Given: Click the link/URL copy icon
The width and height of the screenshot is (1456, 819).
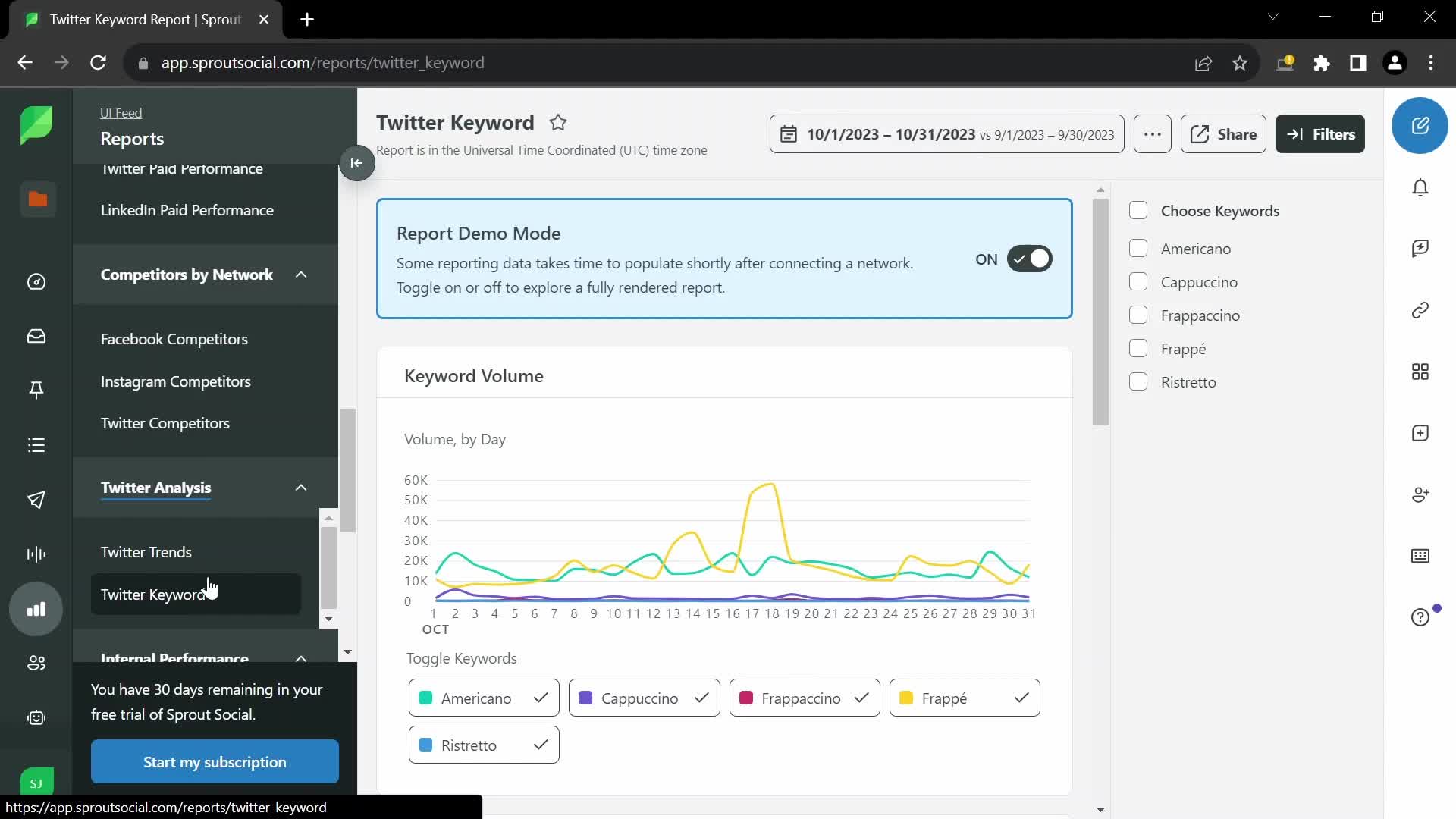Looking at the screenshot, I should pyautogui.click(x=1421, y=310).
